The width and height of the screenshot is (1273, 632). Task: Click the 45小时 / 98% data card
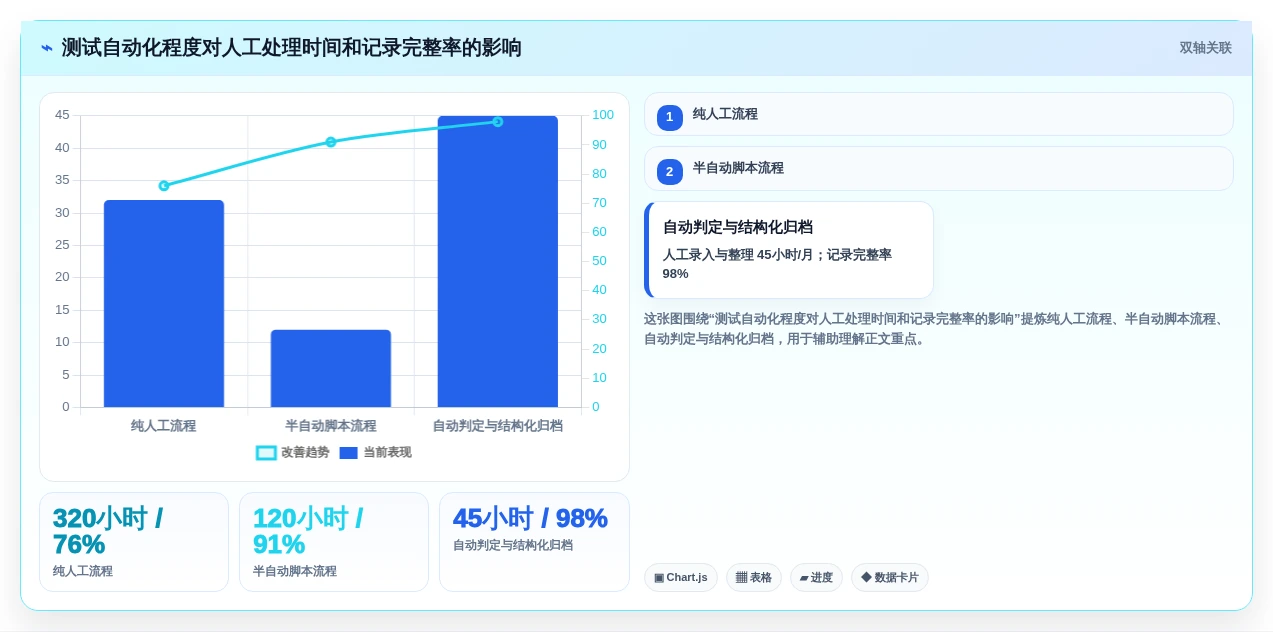(x=534, y=542)
